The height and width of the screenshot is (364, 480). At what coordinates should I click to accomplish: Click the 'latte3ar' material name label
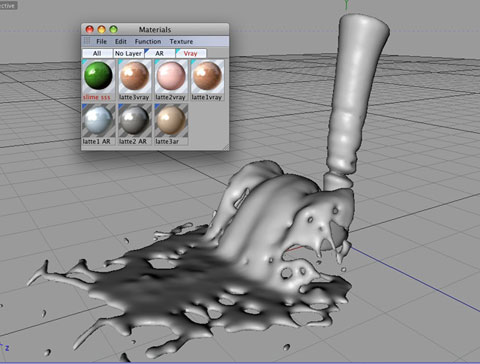coord(167,142)
